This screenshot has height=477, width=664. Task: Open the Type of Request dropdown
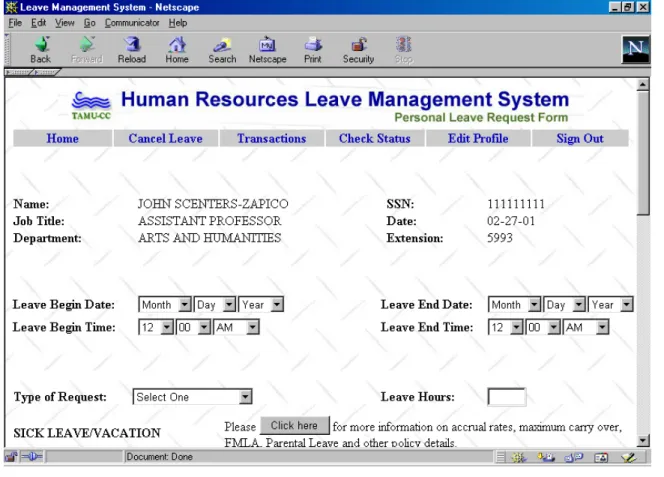[x=193, y=397]
